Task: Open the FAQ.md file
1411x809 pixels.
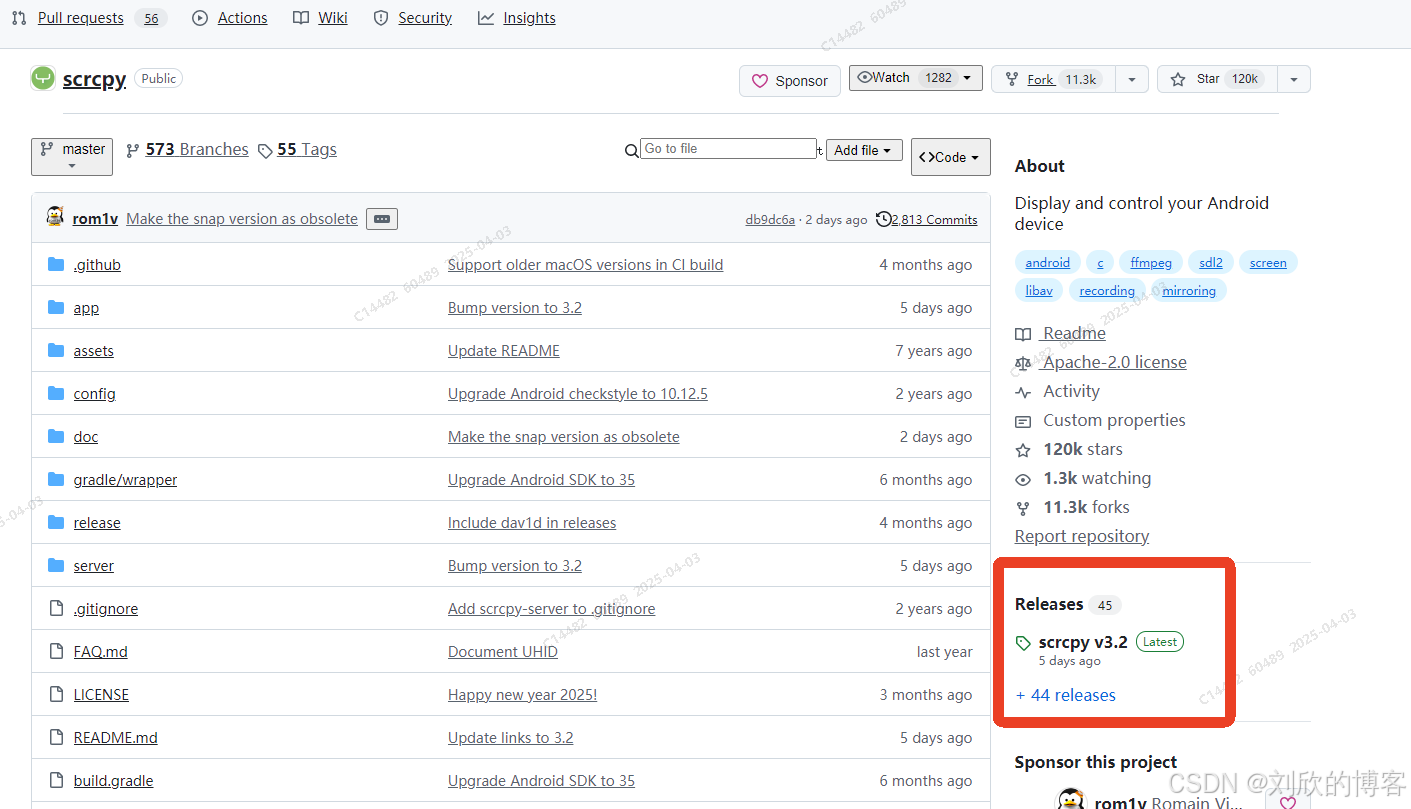Action: [x=100, y=652]
